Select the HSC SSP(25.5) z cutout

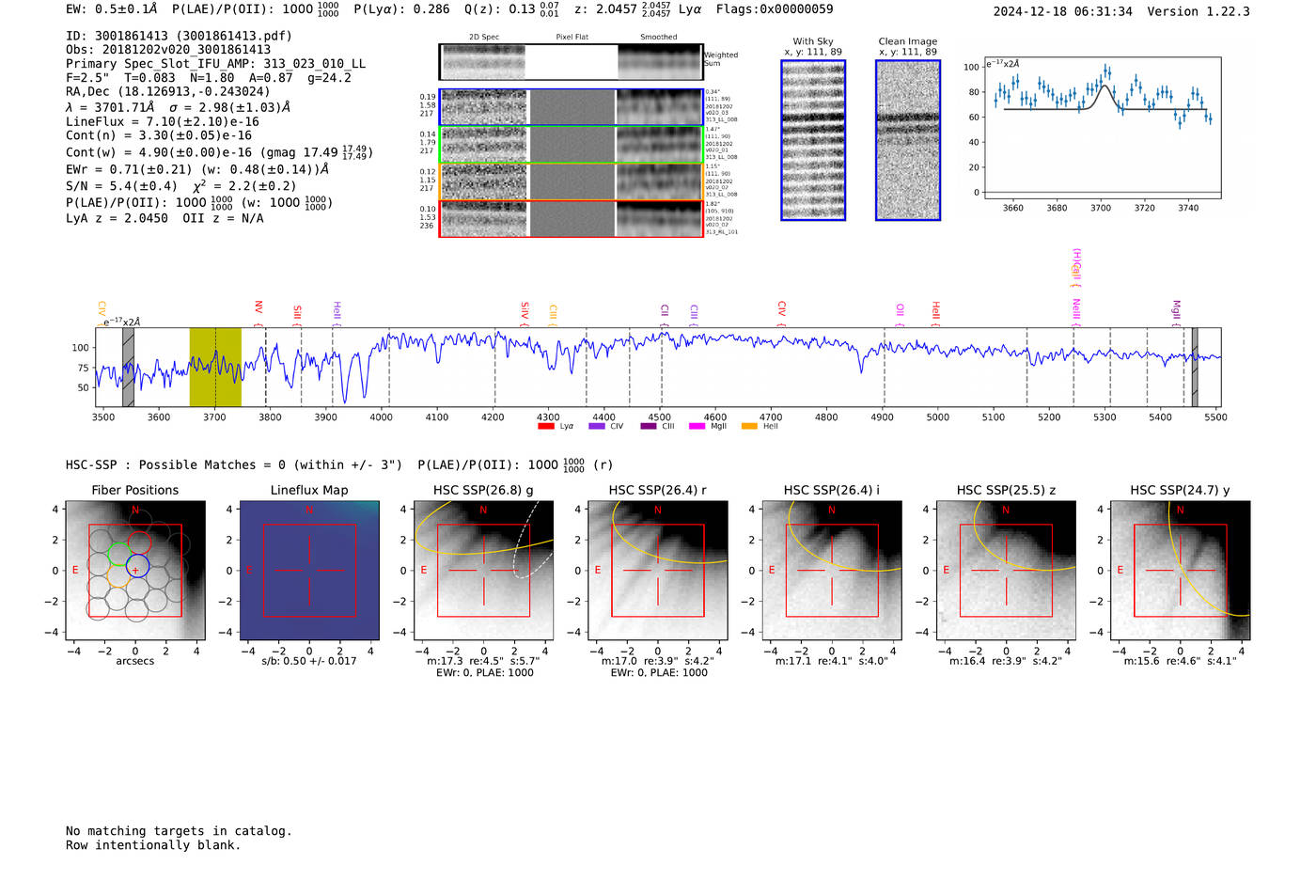point(1006,570)
